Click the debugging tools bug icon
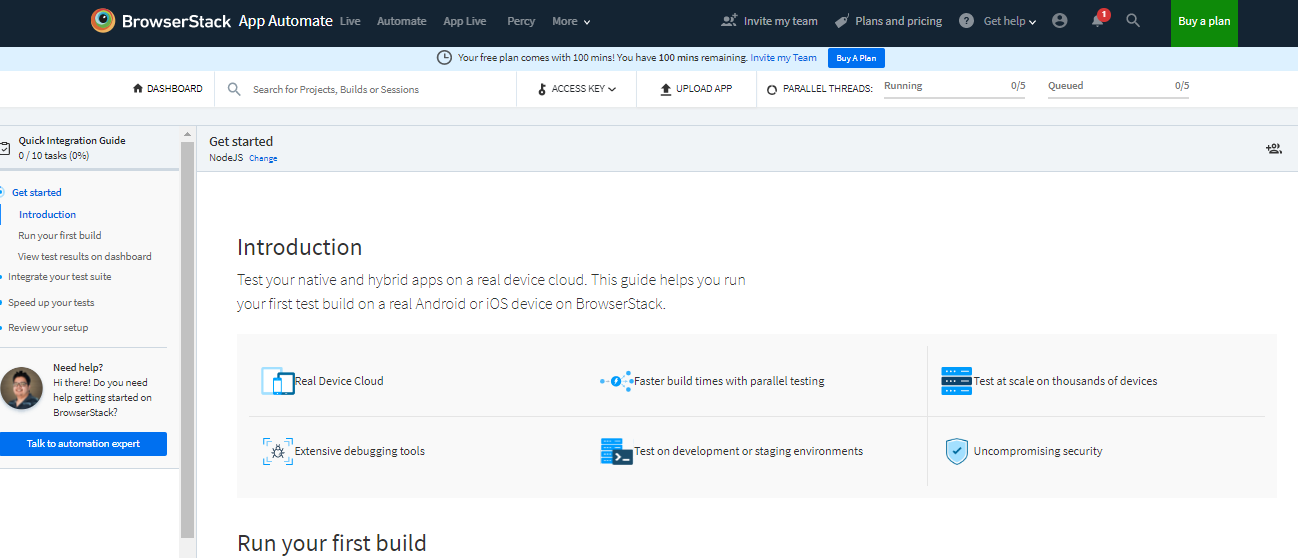The width and height of the screenshot is (1298, 558). (278, 451)
